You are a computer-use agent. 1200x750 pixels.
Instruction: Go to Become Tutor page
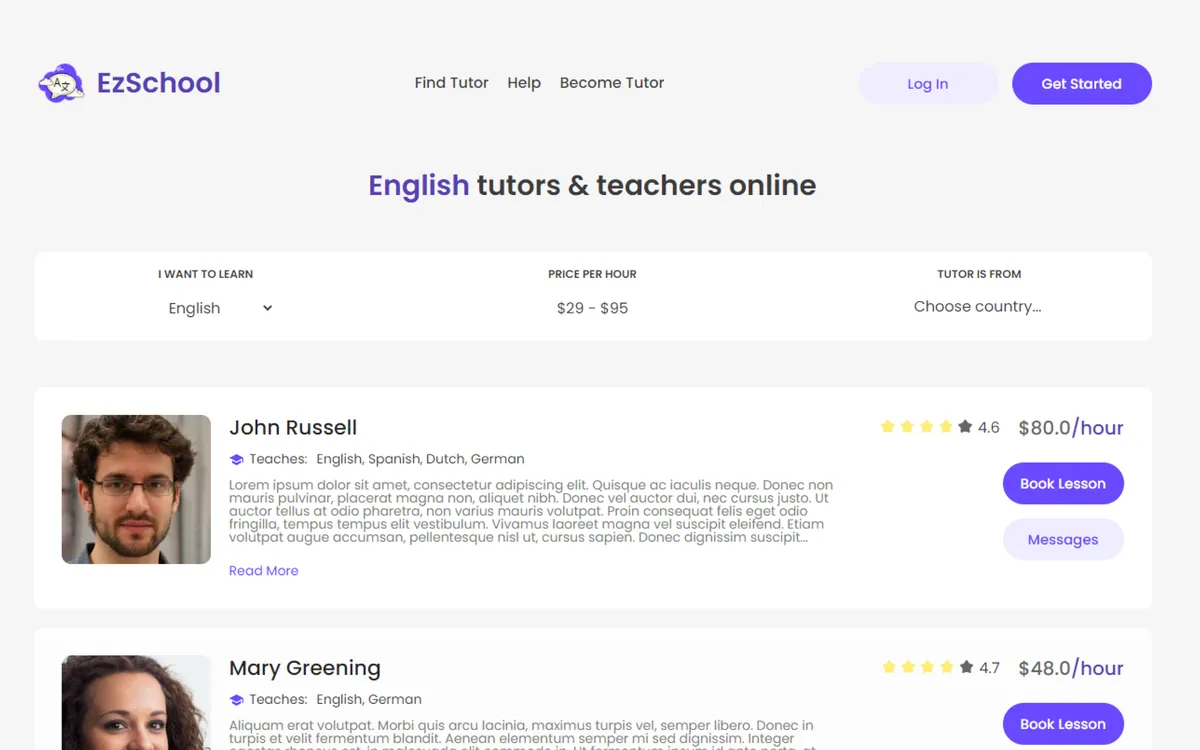point(612,83)
